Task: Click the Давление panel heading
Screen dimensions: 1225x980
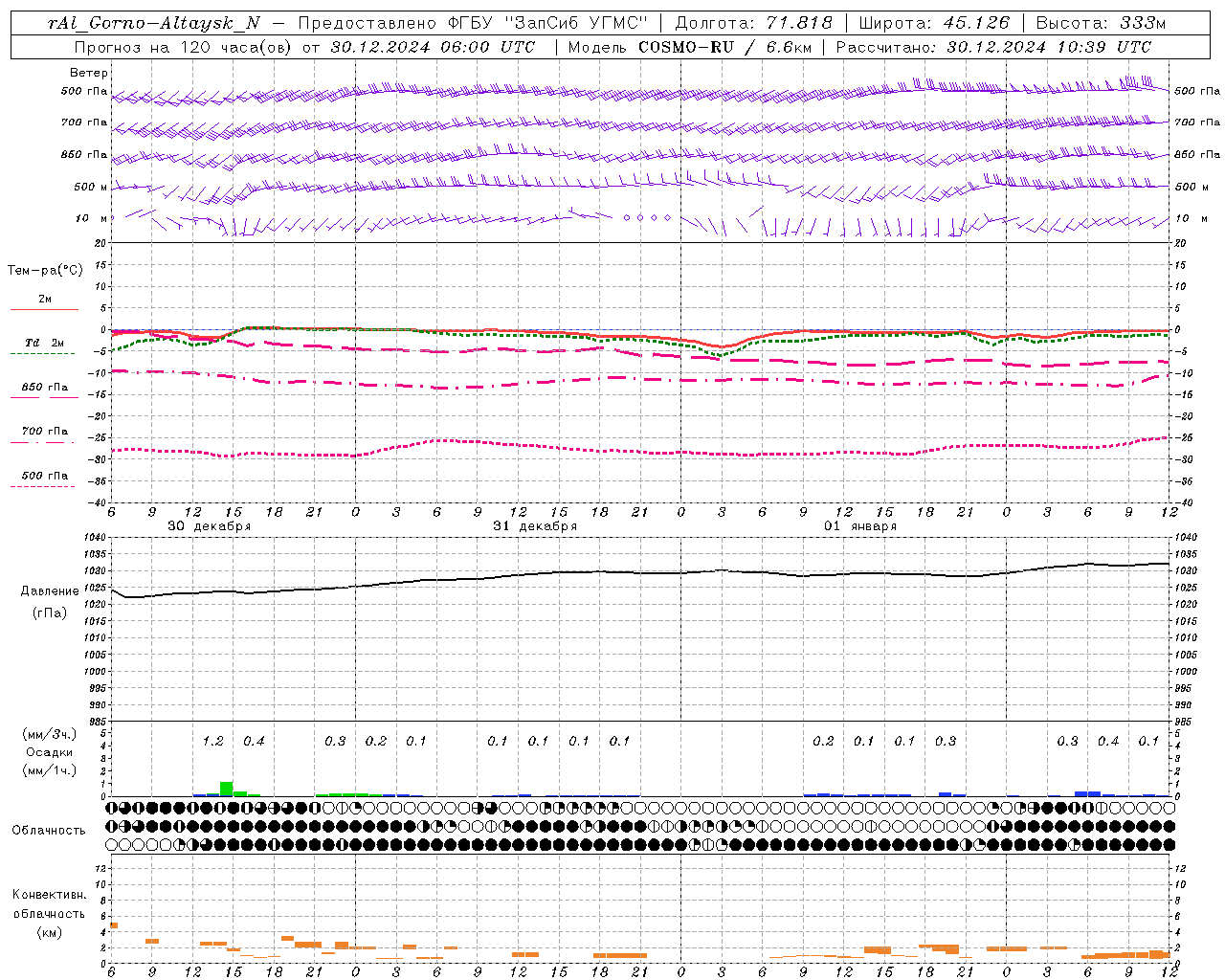Action: point(50,591)
